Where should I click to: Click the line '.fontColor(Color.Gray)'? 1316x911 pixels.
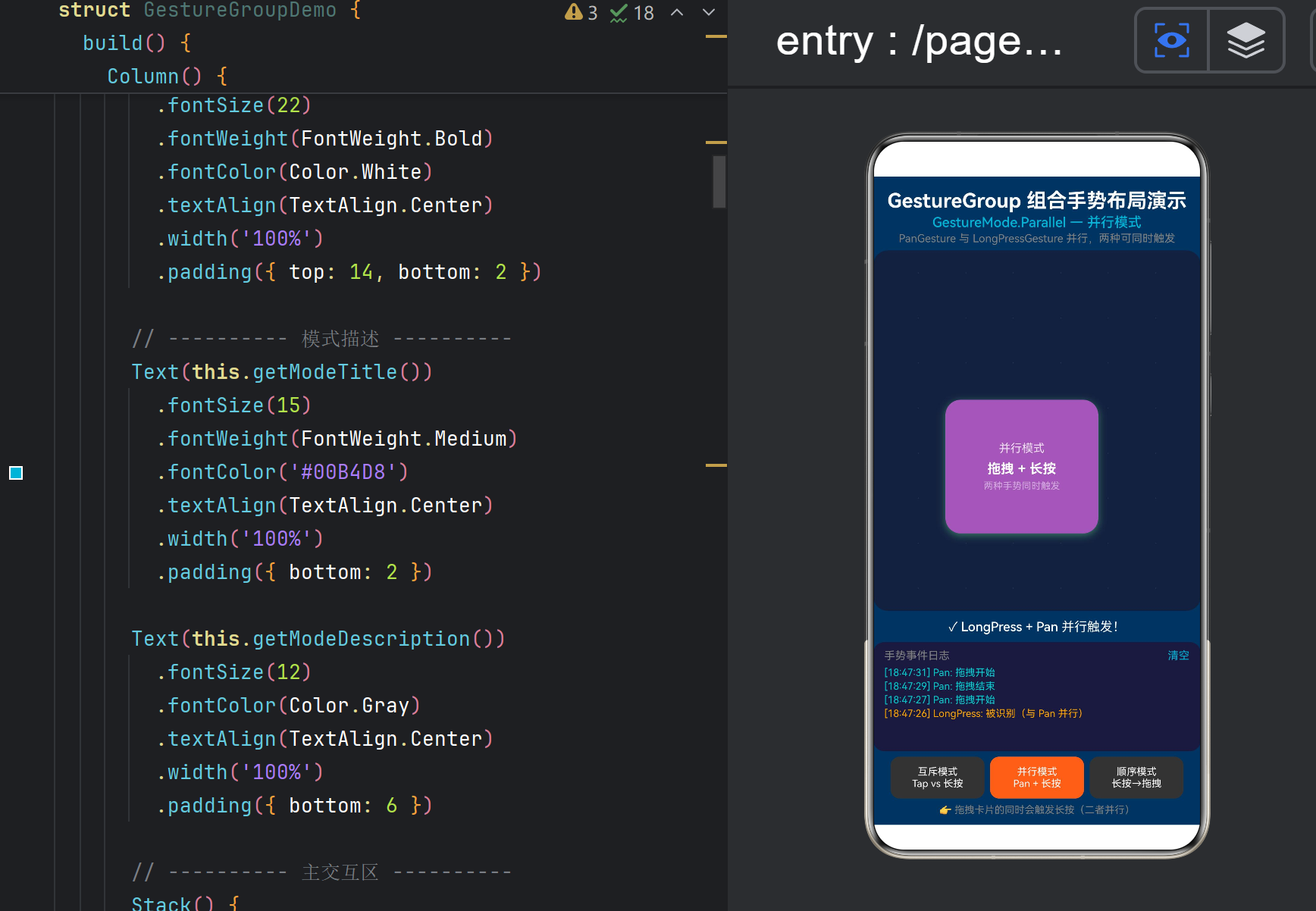click(x=289, y=706)
